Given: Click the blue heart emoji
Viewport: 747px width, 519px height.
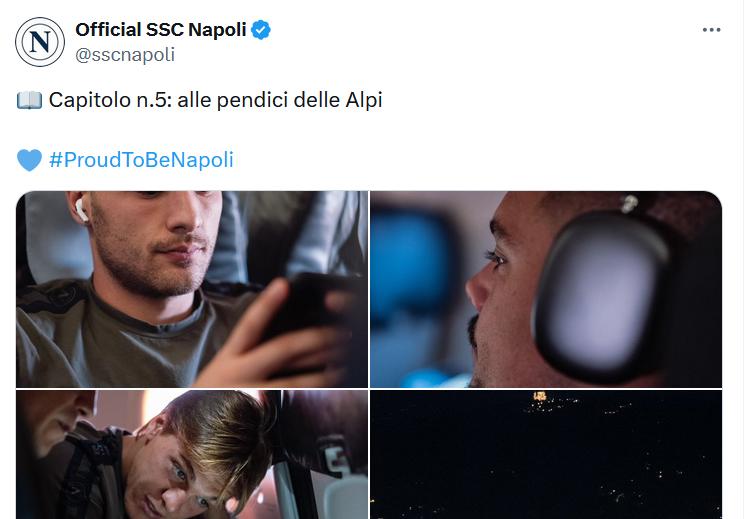Looking at the screenshot, I should coord(30,160).
